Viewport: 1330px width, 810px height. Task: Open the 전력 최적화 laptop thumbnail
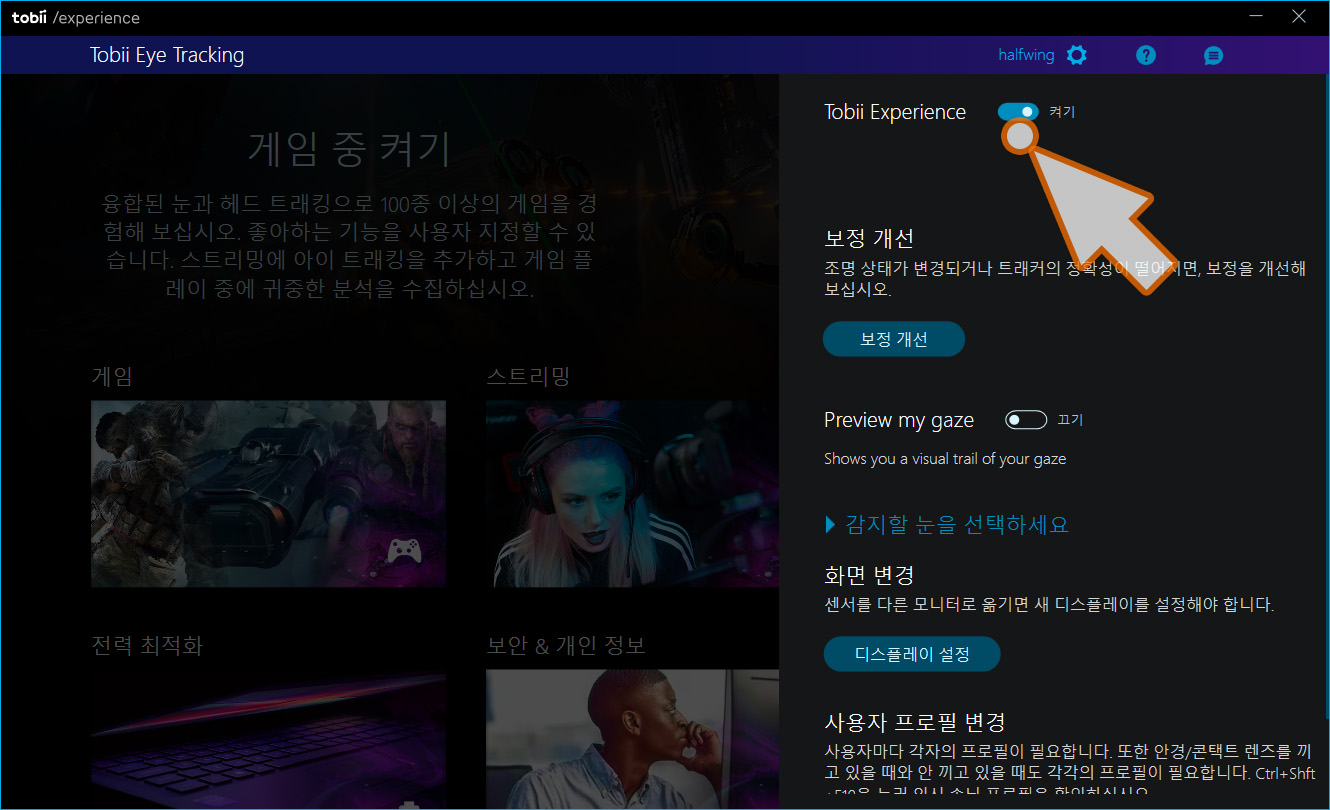coord(268,739)
